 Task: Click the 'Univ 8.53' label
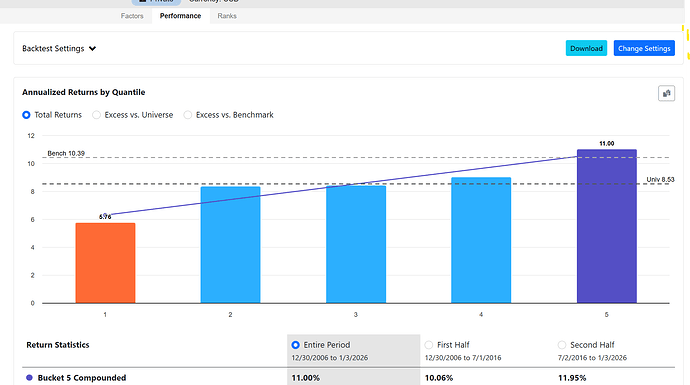660,180
